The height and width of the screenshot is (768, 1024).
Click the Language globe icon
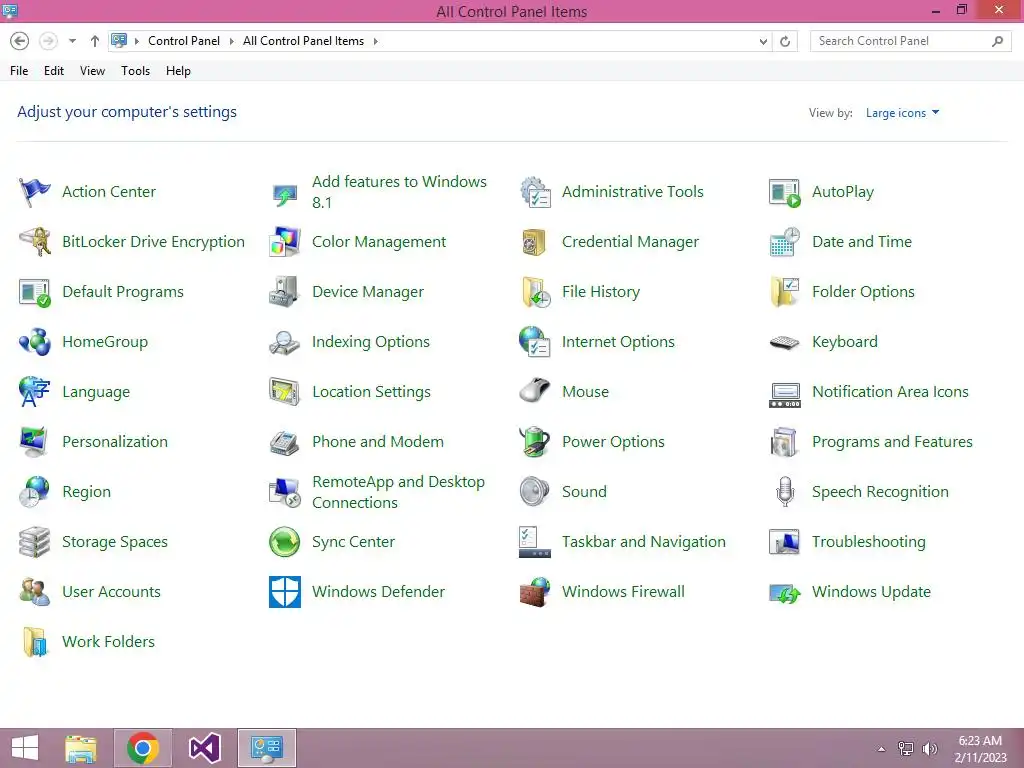pos(35,392)
